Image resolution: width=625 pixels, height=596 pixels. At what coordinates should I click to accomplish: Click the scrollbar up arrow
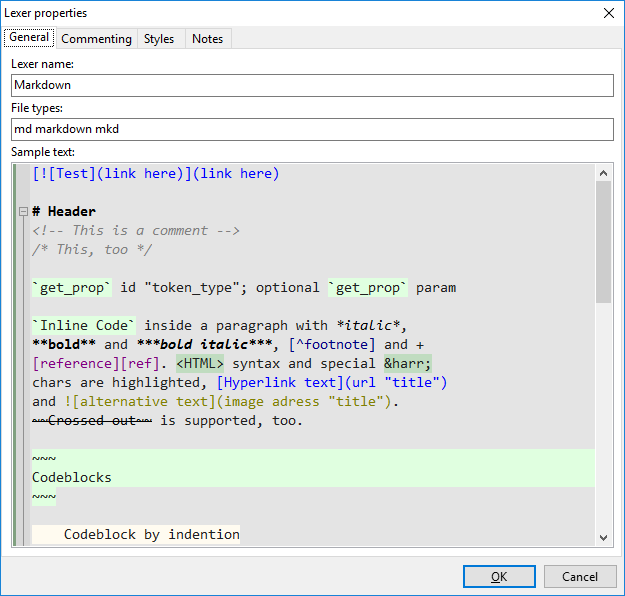click(603, 173)
